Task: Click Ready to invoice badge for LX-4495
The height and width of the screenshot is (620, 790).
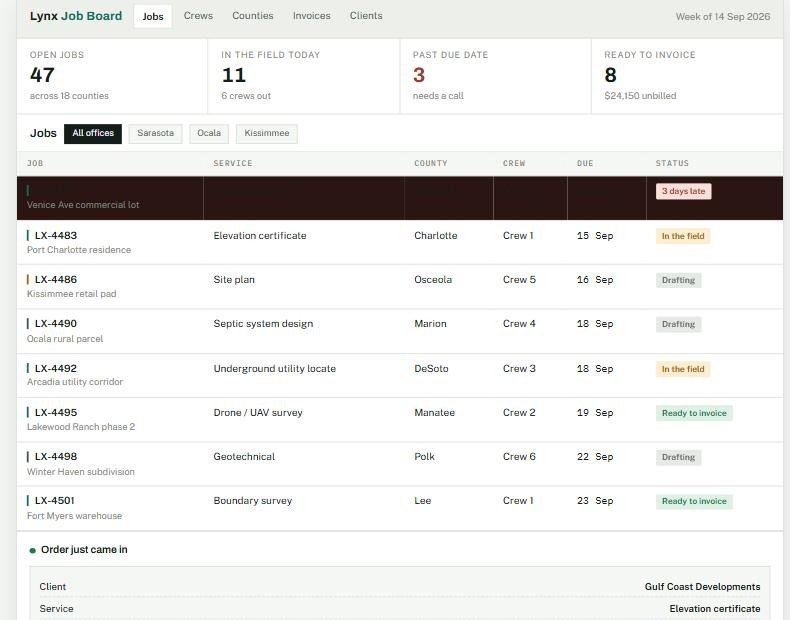Action: coord(694,413)
